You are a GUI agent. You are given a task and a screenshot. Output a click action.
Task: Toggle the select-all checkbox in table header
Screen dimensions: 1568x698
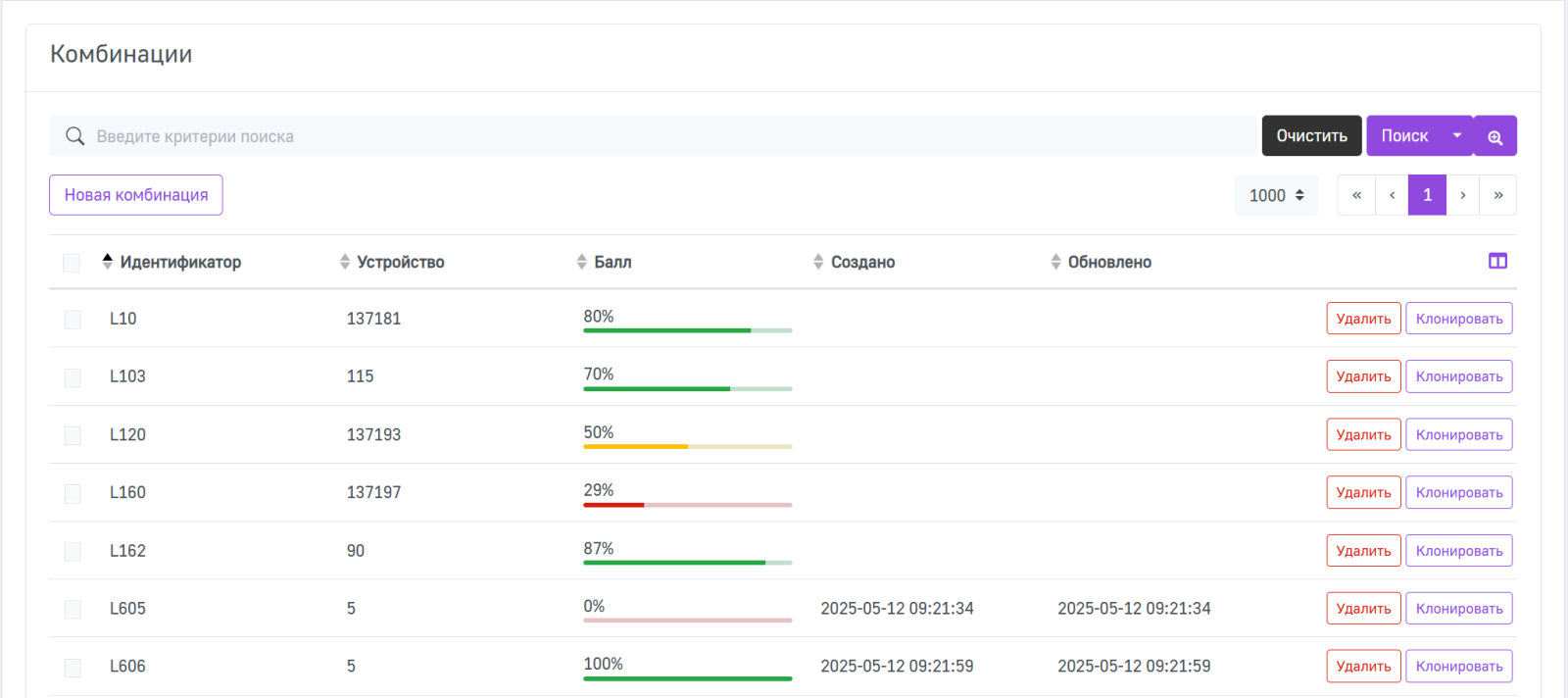(x=72, y=263)
